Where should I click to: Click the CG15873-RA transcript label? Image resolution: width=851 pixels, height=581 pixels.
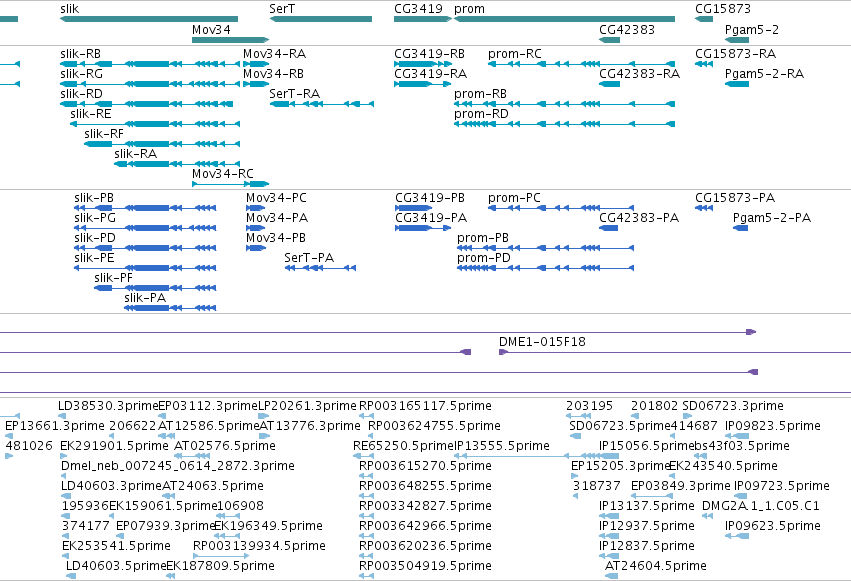[736, 54]
